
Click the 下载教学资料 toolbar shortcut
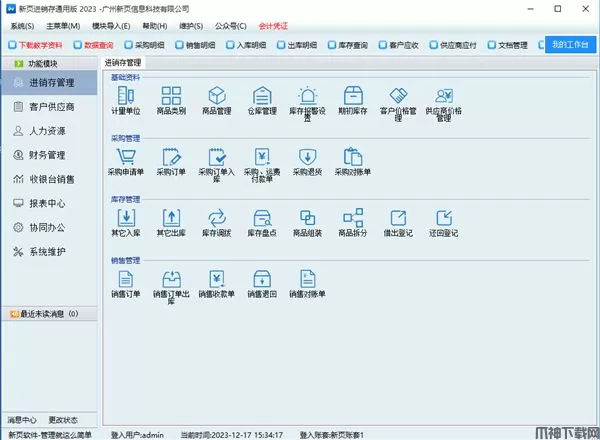click(x=35, y=45)
